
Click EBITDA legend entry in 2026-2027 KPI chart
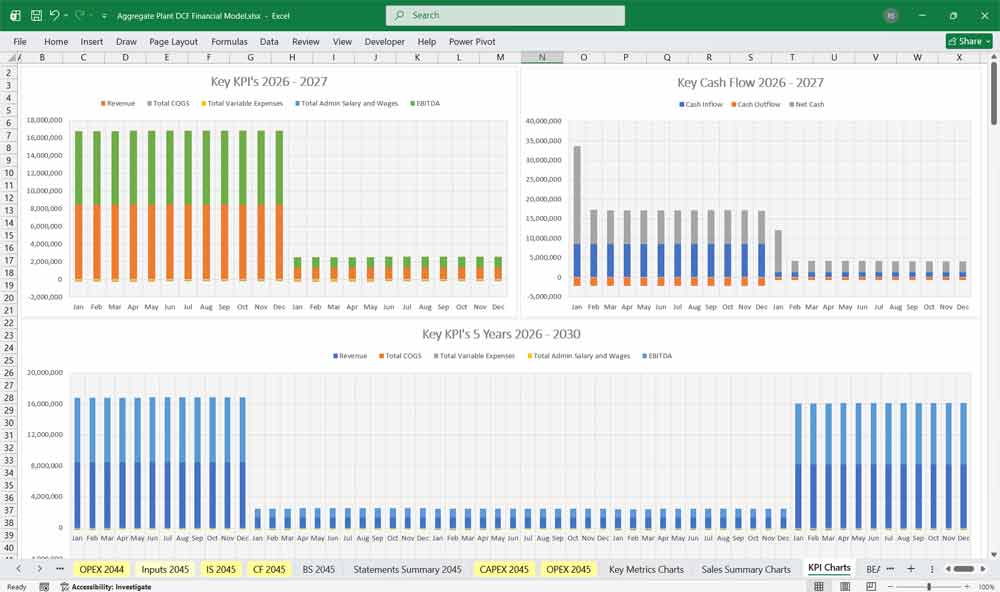pos(425,103)
